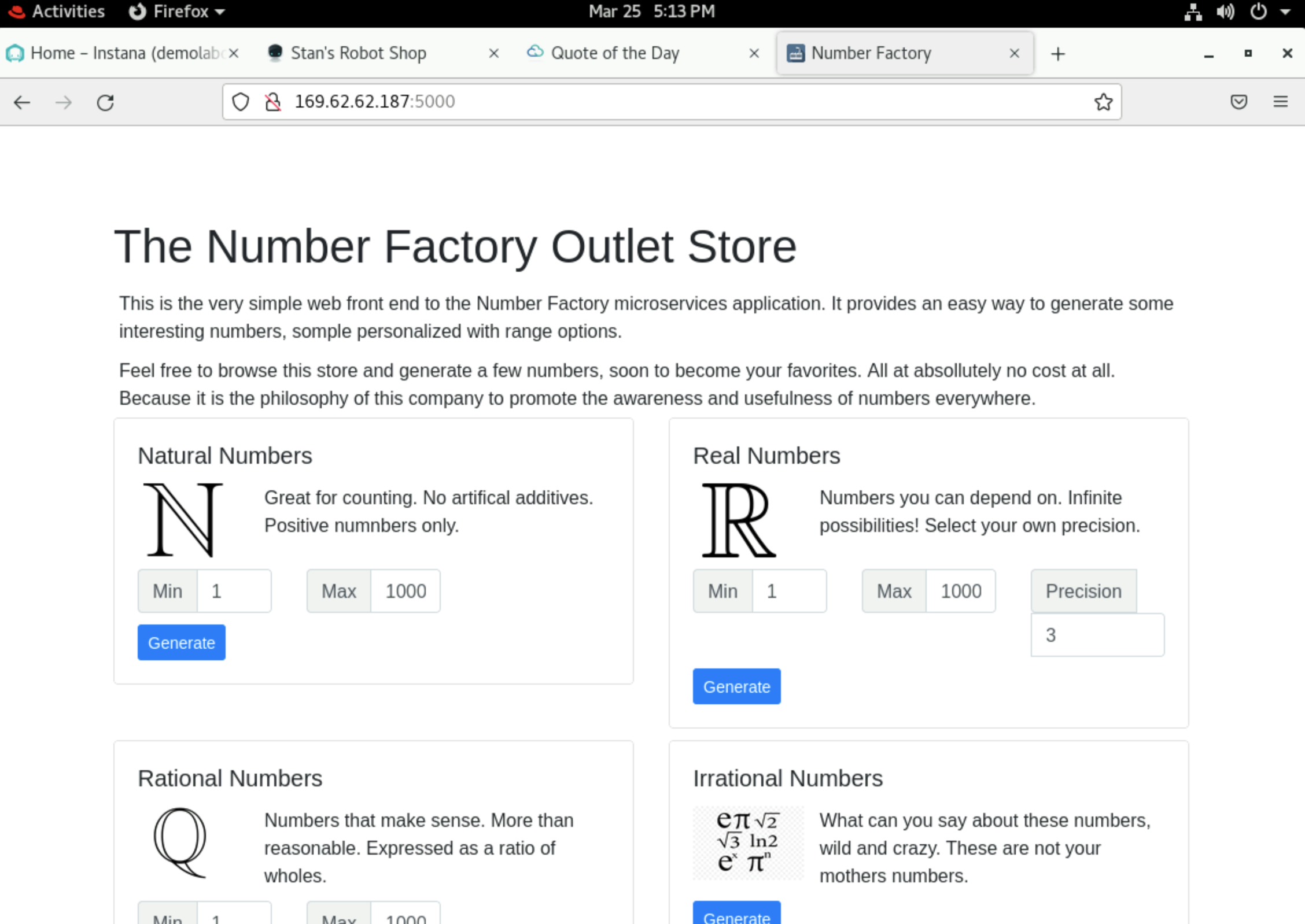Click the Instana favicon on first tab
Image resolution: width=1305 pixels, height=924 pixels.
pos(15,53)
